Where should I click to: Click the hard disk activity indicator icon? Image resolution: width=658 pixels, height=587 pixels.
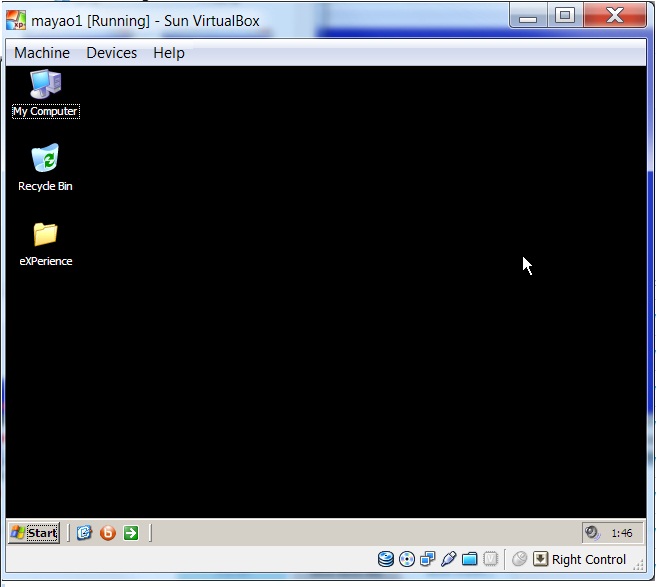pyautogui.click(x=385, y=559)
